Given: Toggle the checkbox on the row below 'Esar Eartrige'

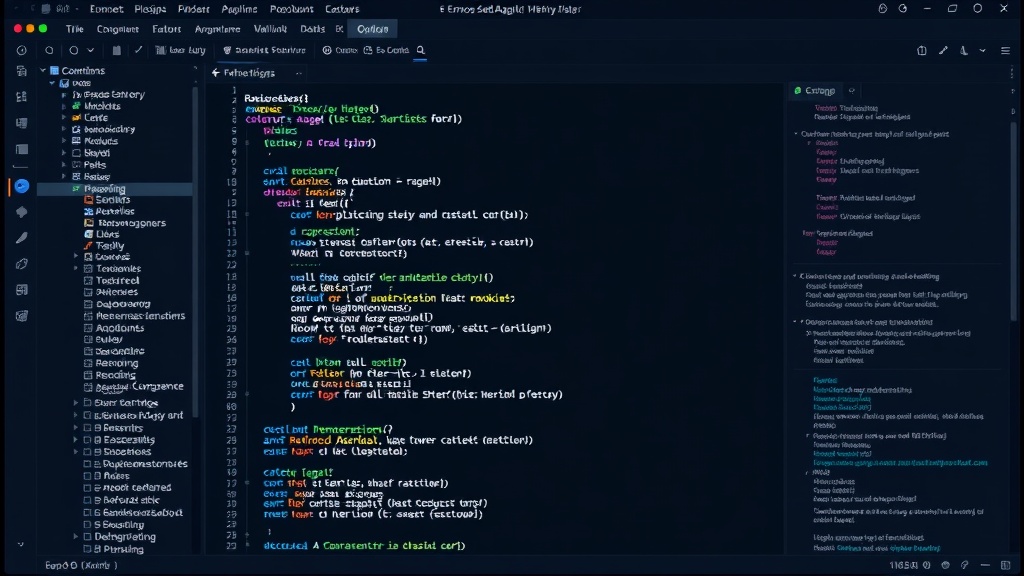Looking at the screenshot, I should 88,415.
